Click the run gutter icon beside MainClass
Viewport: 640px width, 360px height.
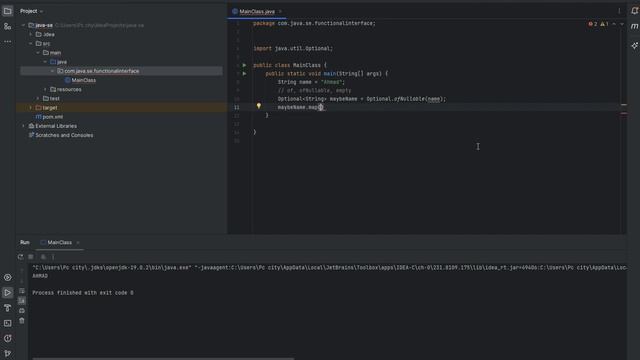tap(244, 65)
